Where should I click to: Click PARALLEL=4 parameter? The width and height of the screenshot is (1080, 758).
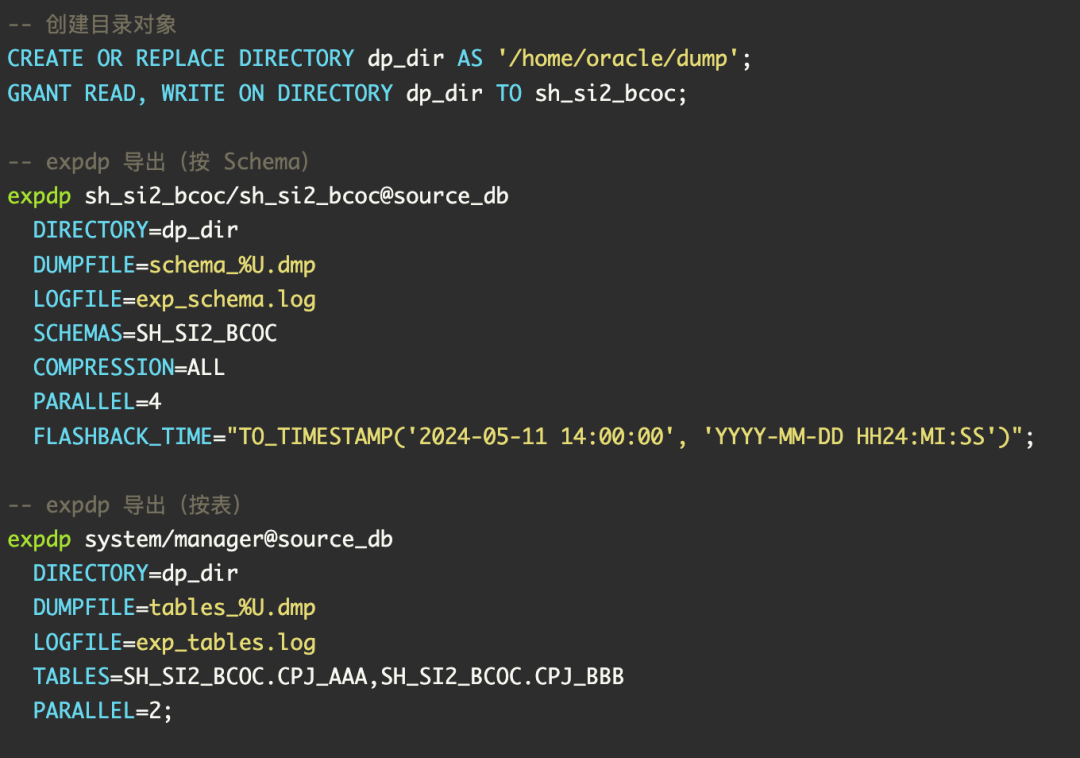tap(97, 402)
